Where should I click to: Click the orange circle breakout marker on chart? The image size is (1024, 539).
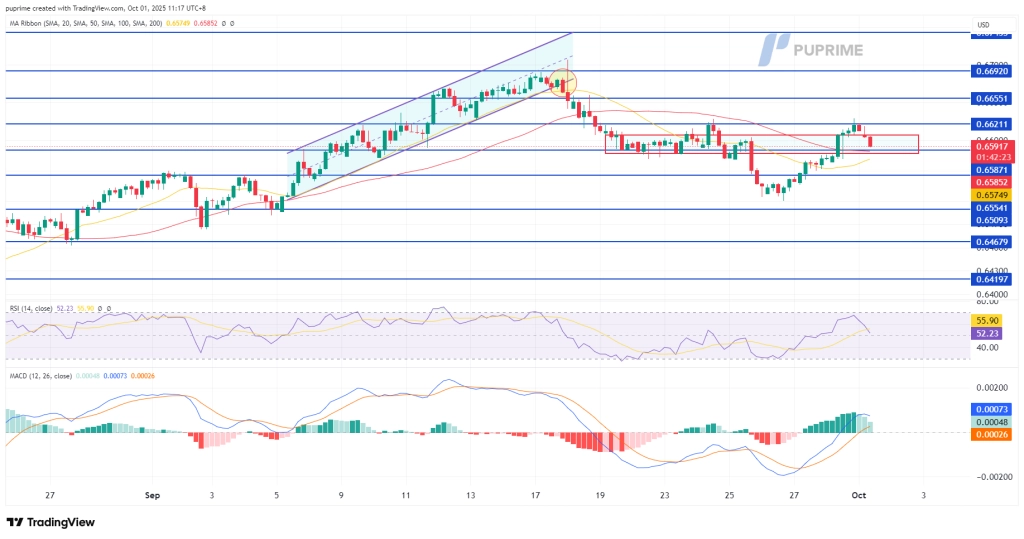pyautogui.click(x=562, y=82)
